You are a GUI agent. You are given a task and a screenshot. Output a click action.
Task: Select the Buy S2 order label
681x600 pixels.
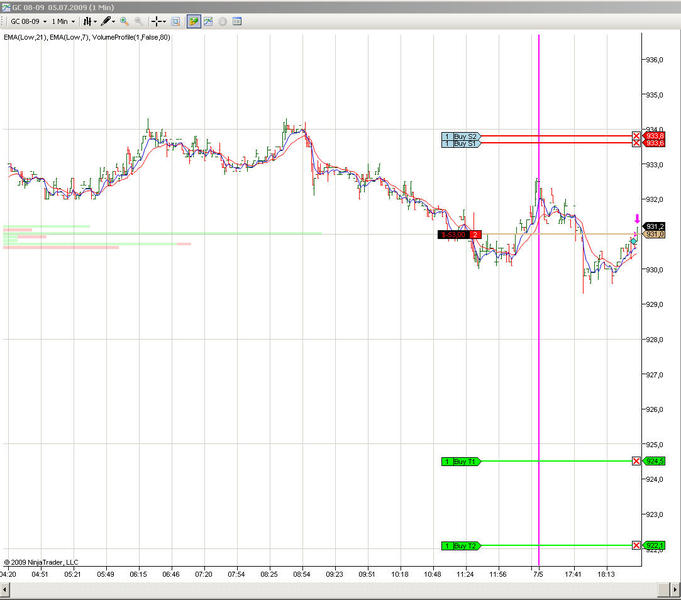coord(461,136)
